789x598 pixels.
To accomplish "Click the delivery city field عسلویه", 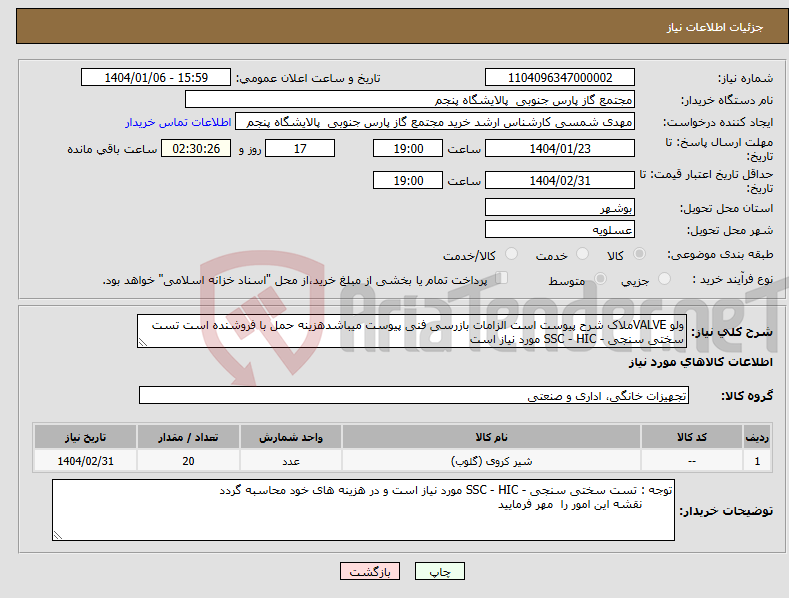I will 560,230.
